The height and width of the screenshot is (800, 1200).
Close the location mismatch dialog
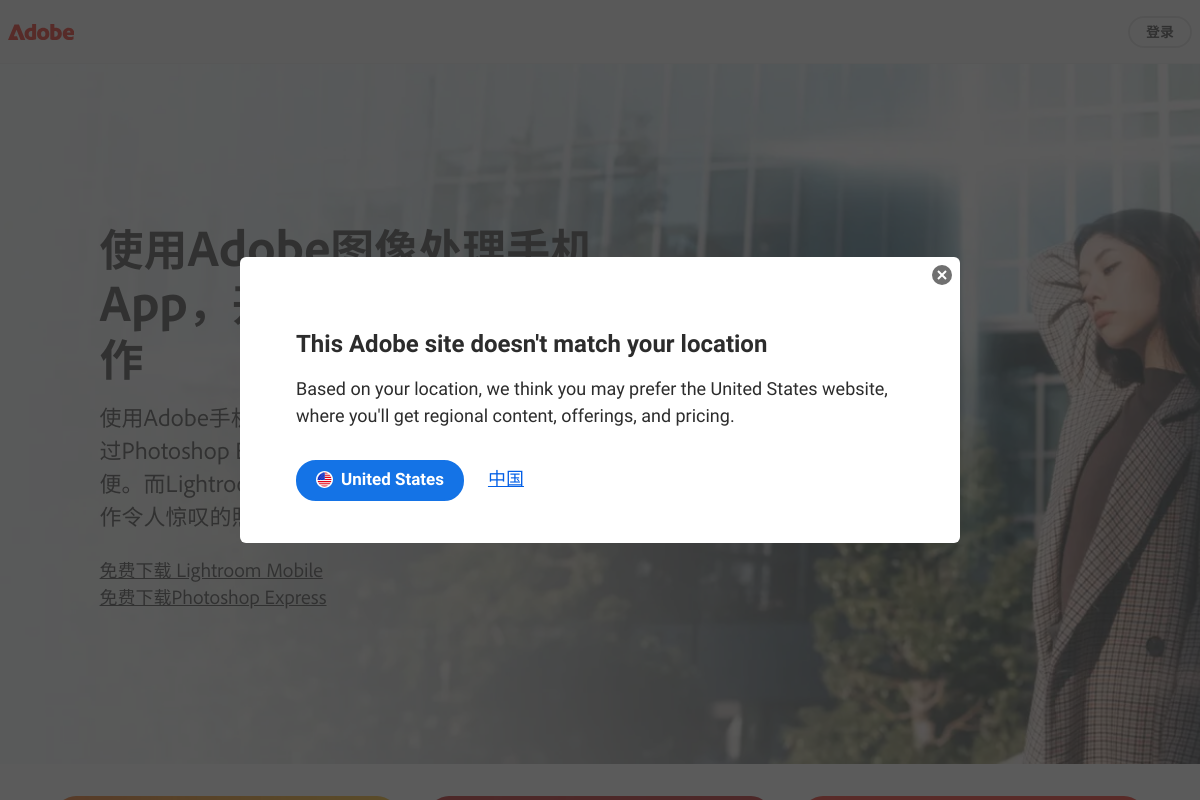(x=942, y=275)
